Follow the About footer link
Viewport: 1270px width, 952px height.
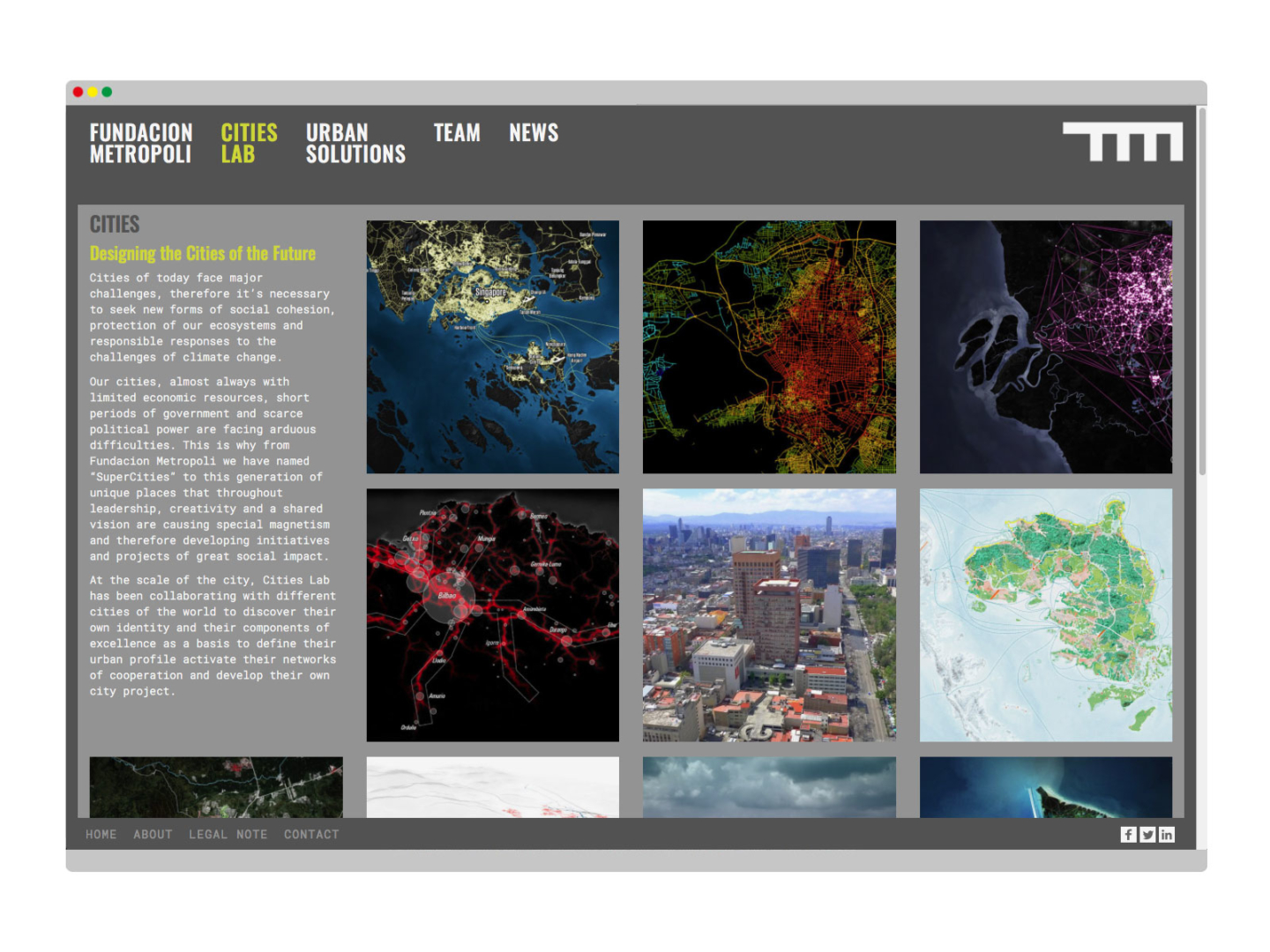tap(153, 835)
